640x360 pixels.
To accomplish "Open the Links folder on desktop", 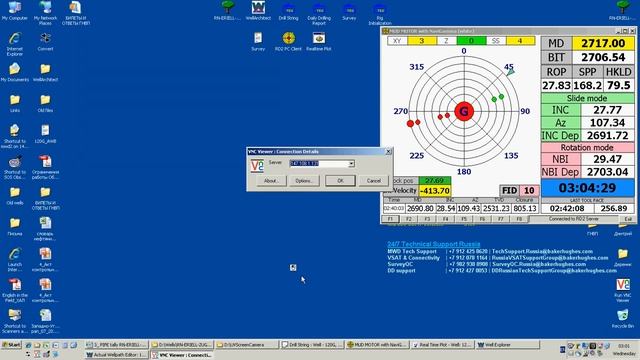I will click(15, 103).
